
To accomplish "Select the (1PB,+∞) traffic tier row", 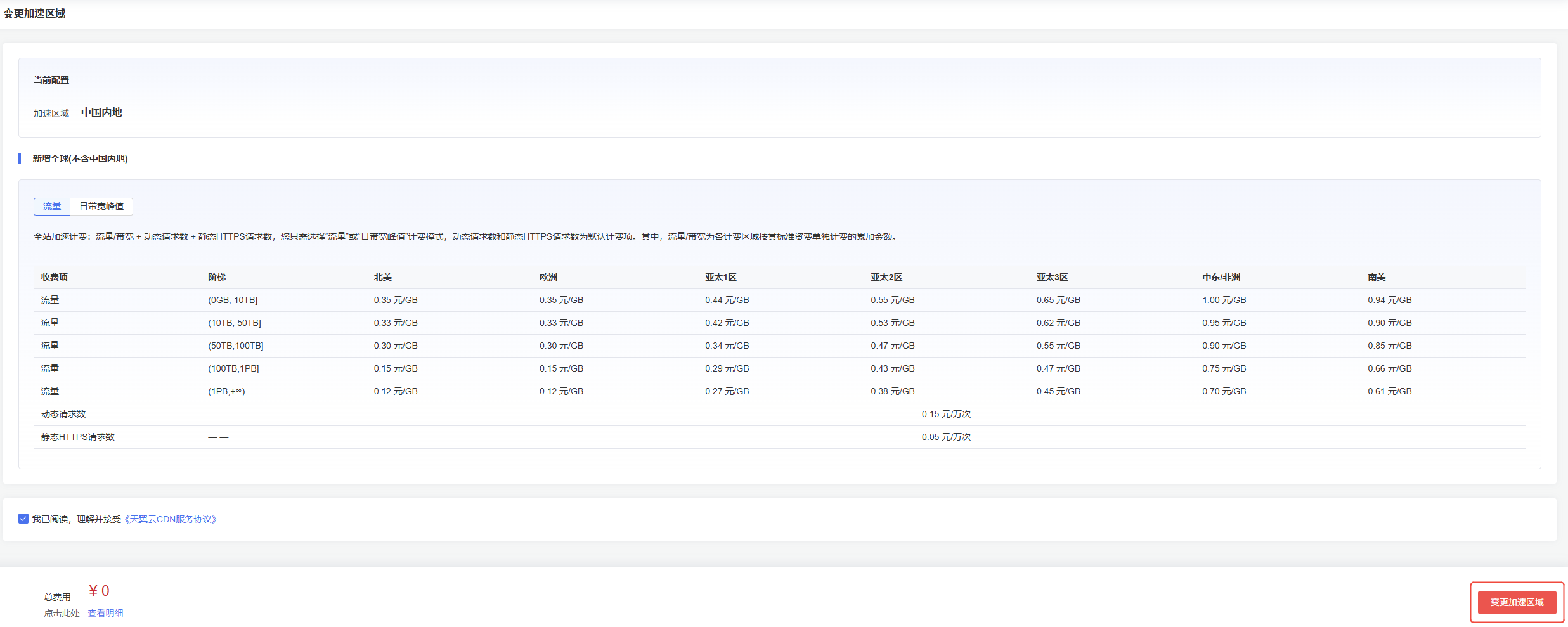I will coord(225,391).
